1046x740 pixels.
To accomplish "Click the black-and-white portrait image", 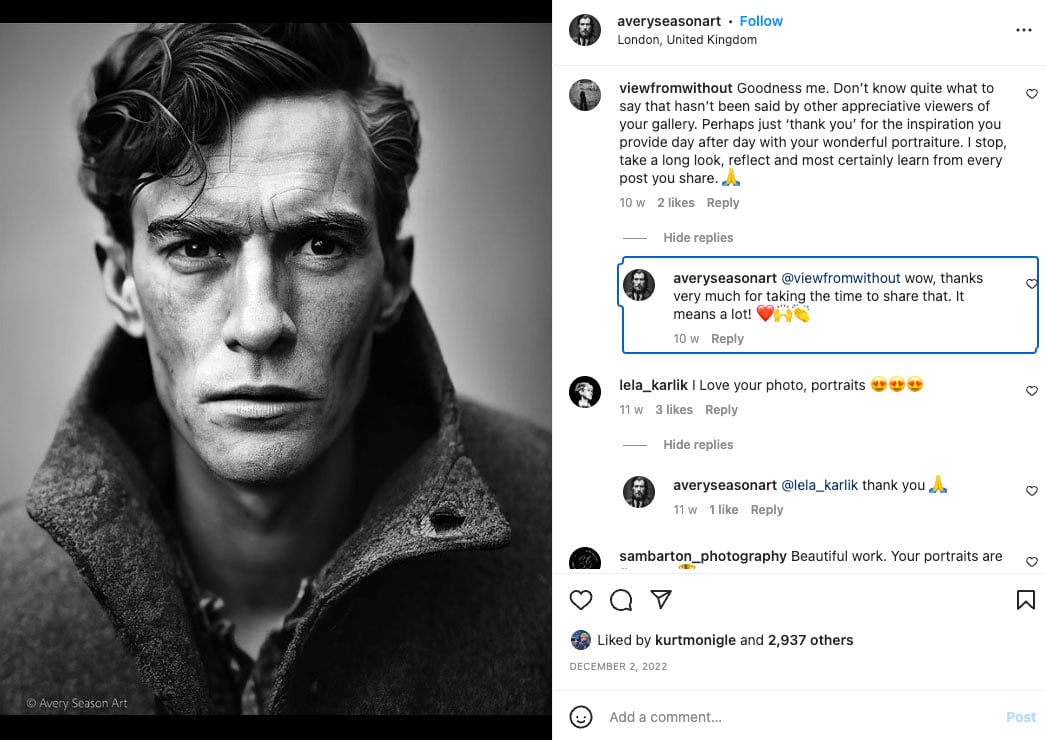I will point(276,370).
